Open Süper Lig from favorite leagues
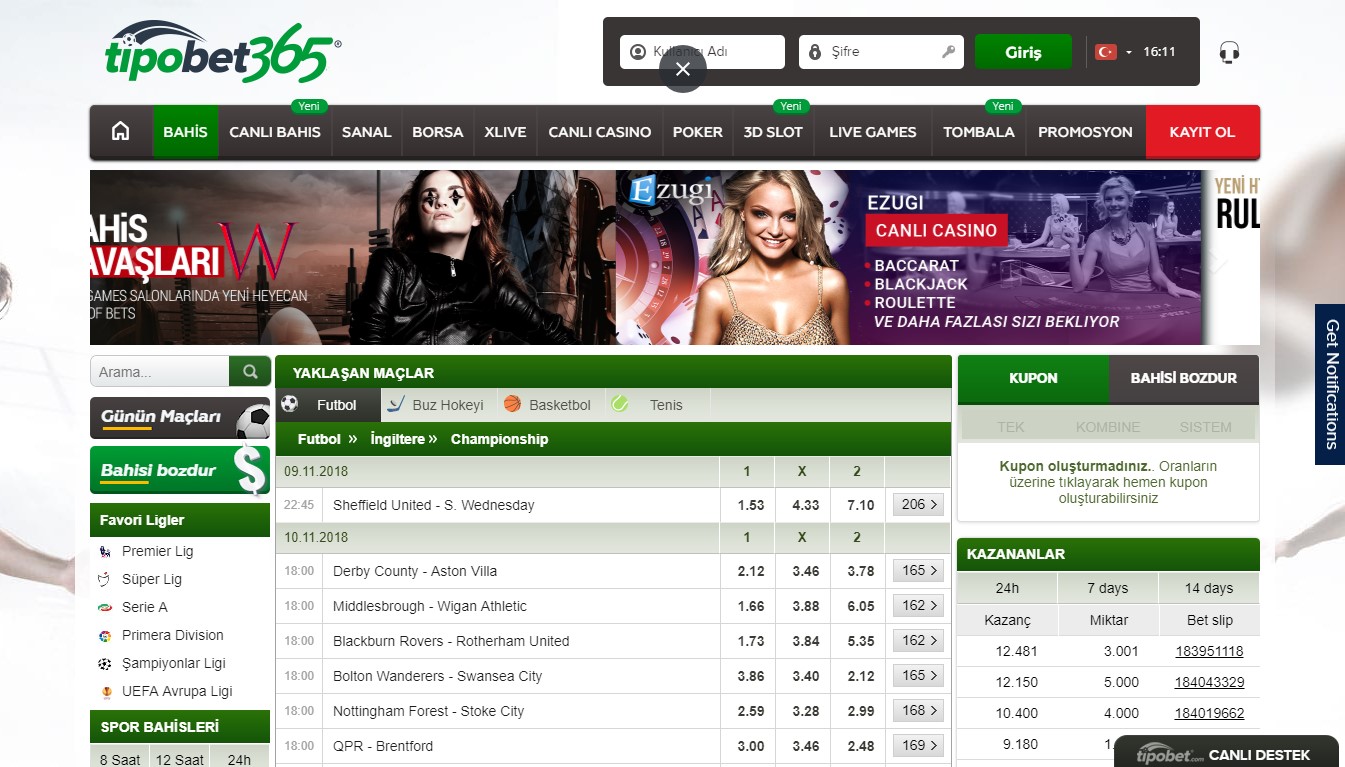 point(152,579)
